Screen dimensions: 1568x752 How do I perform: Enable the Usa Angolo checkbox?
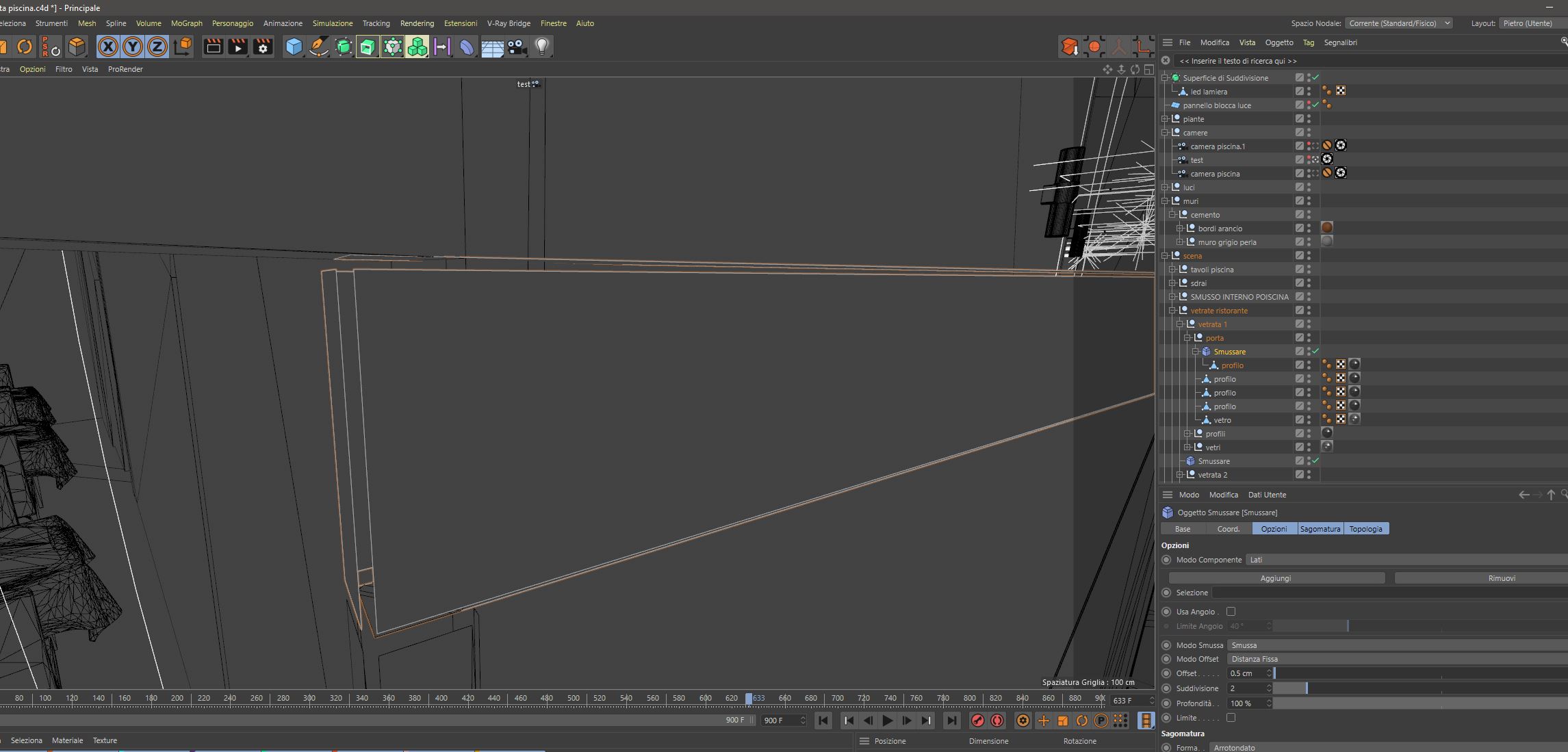tap(1231, 612)
